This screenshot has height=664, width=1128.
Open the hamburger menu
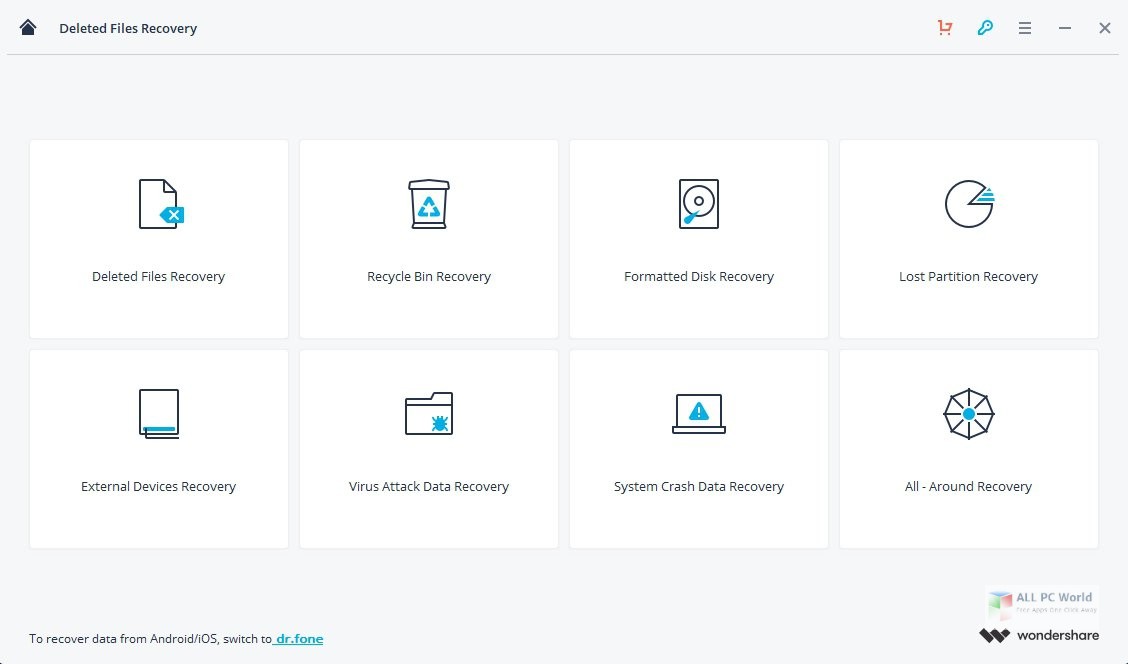1025,27
